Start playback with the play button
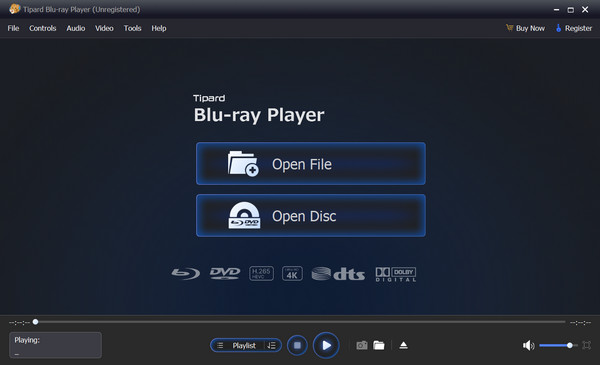This screenshot has width=600, height=365. (326, 345)
